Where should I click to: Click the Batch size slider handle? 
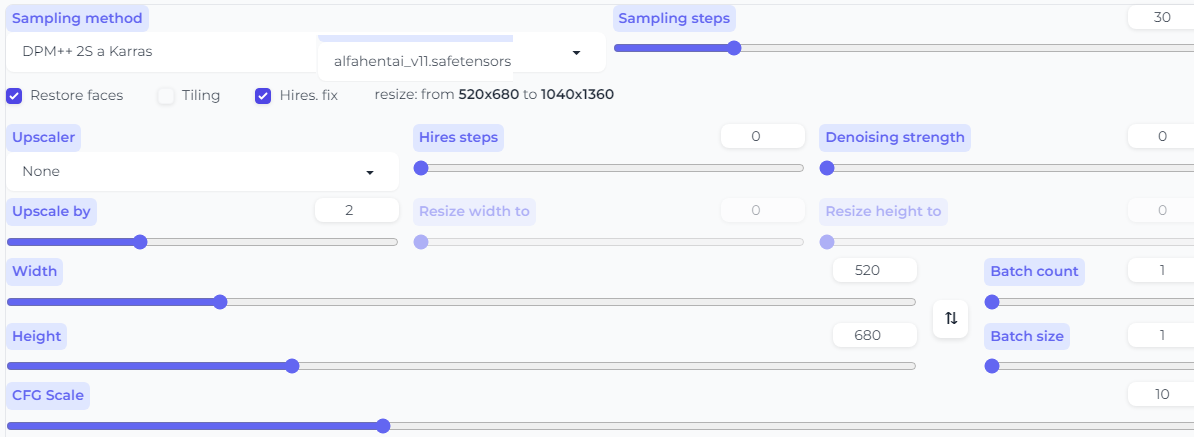992,366
